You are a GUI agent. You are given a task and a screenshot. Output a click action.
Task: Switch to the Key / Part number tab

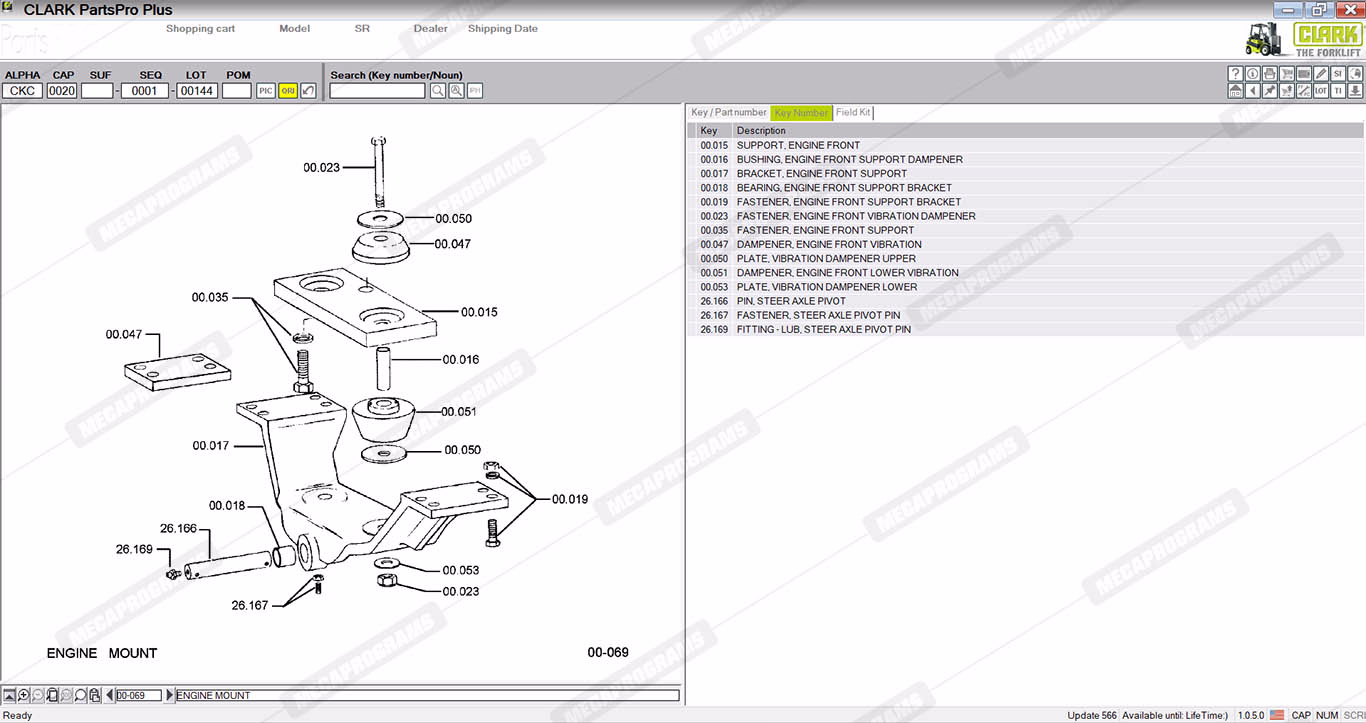pos(728,113)
